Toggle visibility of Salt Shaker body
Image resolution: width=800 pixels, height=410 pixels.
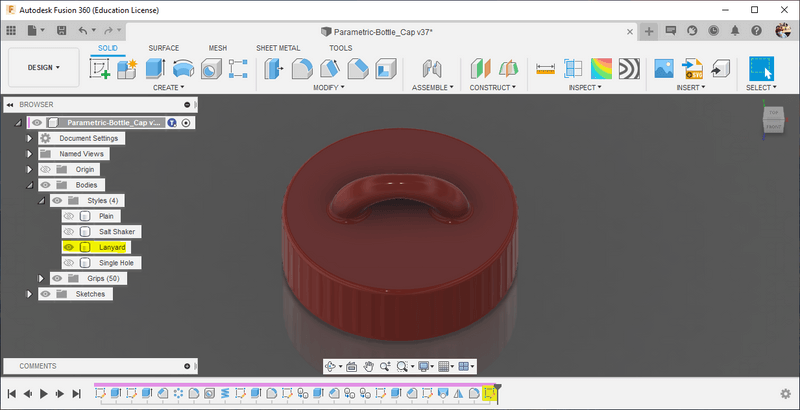point(69,232)
